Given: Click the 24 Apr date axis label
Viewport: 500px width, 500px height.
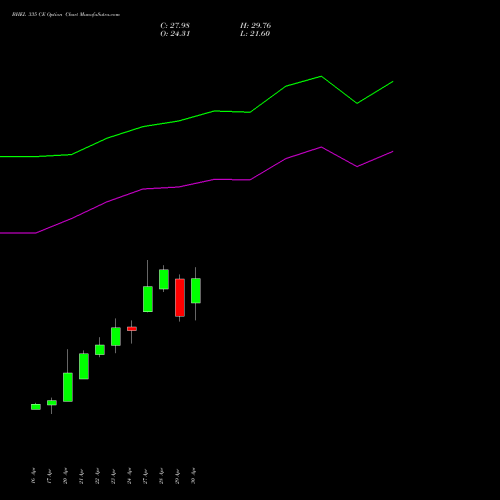Looking at the screenshot, I should 129,476.
